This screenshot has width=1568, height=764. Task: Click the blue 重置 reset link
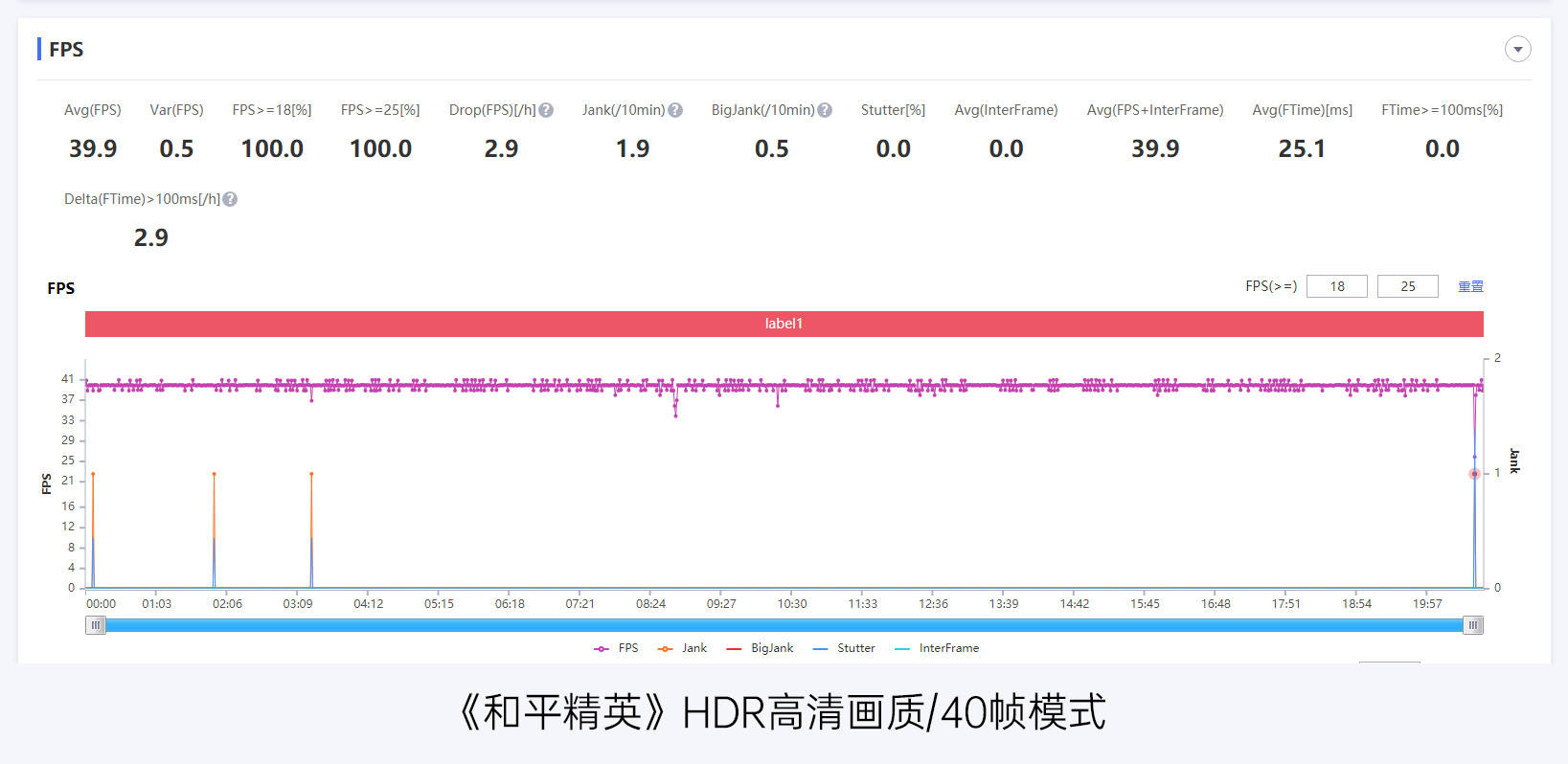point(1470,286)
